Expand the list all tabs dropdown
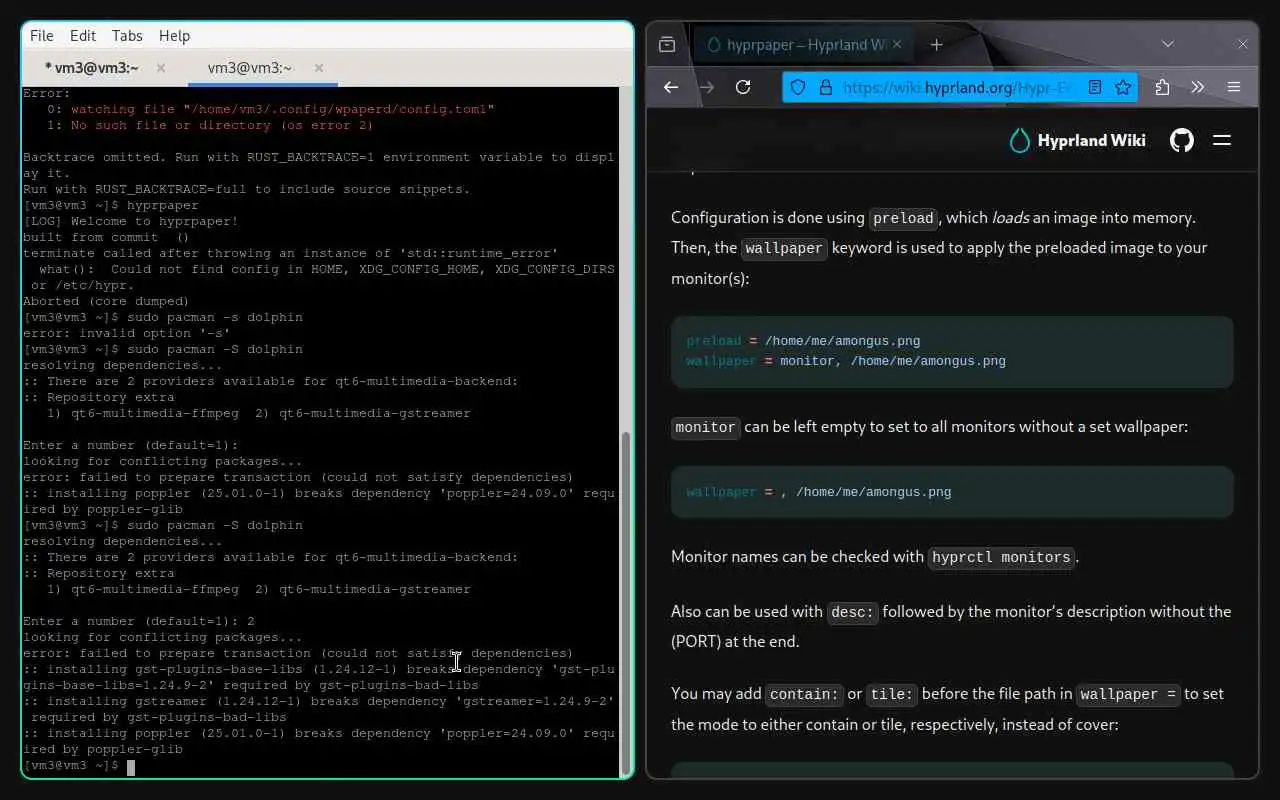Image resolution: width=1280 pixels, height=800 pixels. (x=1167, y=45)
